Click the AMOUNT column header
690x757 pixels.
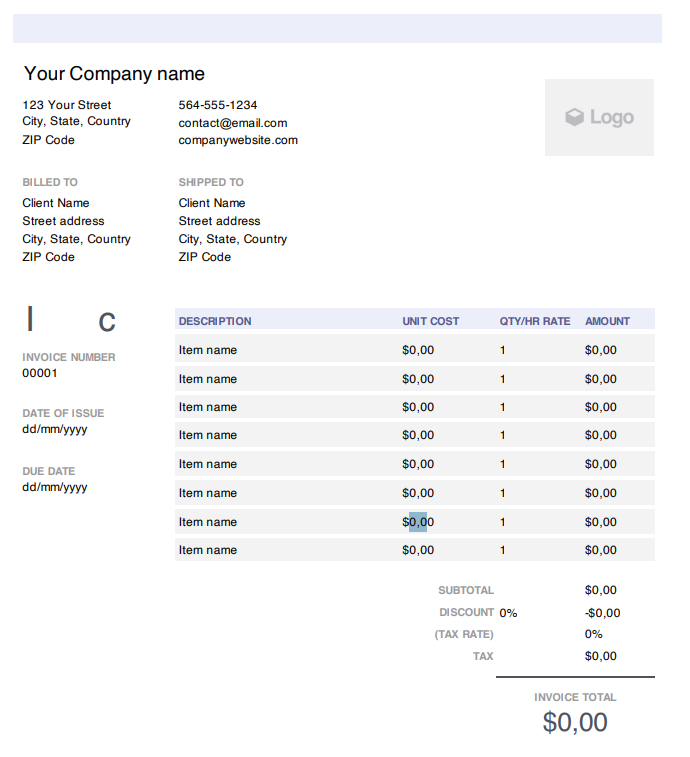[x=607, y=322]
